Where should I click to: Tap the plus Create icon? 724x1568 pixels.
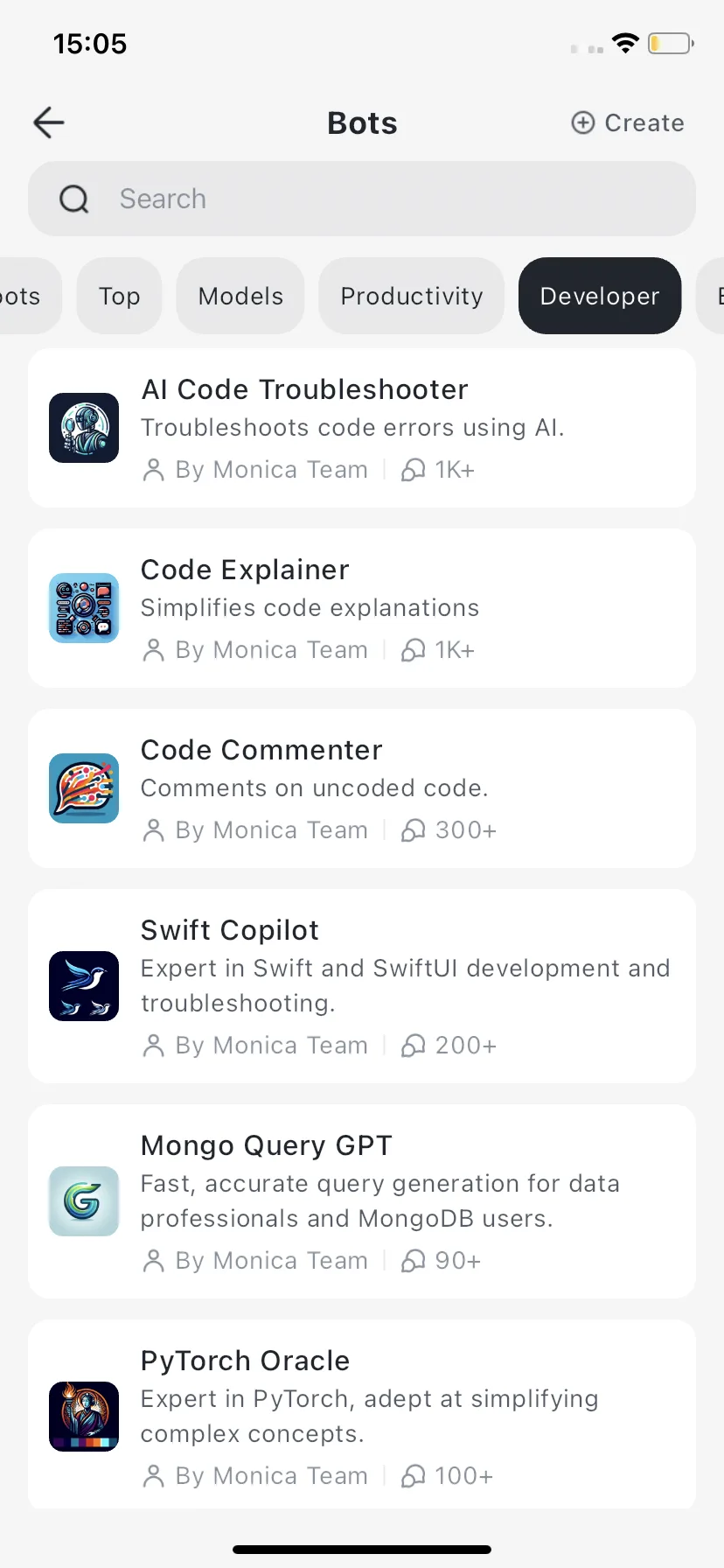coord(583,122)
